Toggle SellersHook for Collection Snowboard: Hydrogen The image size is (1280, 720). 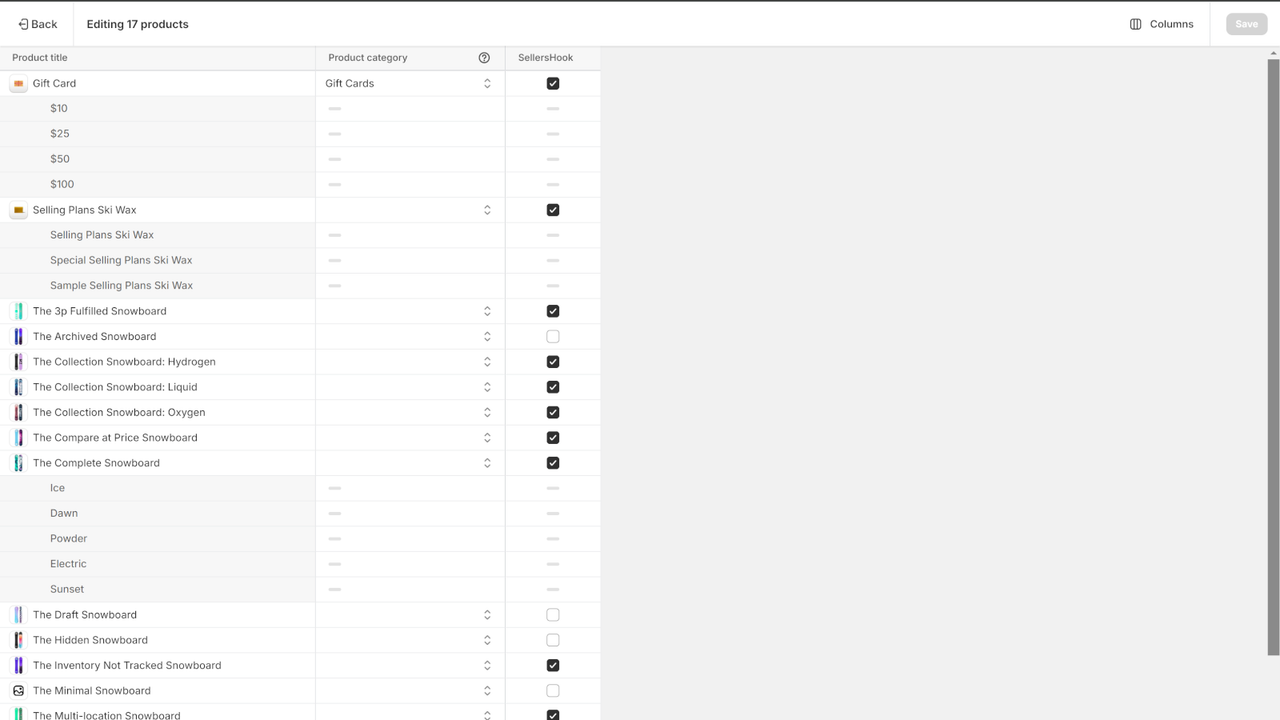click(553, 362)
